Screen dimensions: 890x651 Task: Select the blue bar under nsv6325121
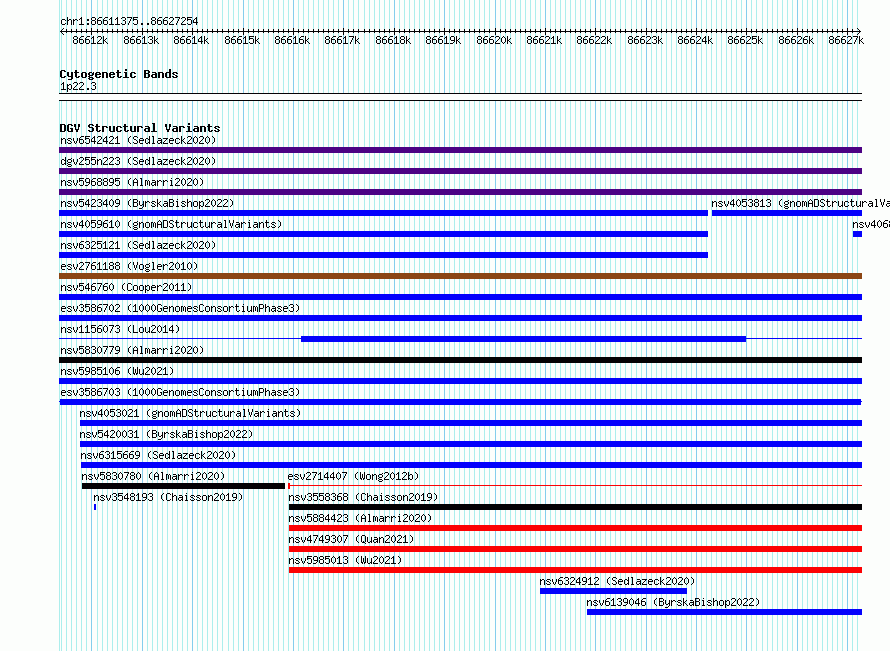[x=384, y=255]
